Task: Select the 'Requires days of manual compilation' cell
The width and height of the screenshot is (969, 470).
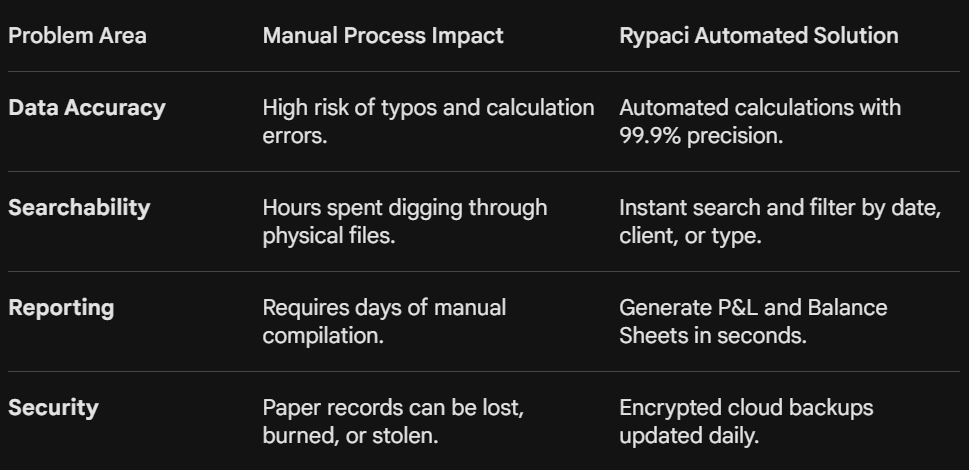Action: coord(384,321)
